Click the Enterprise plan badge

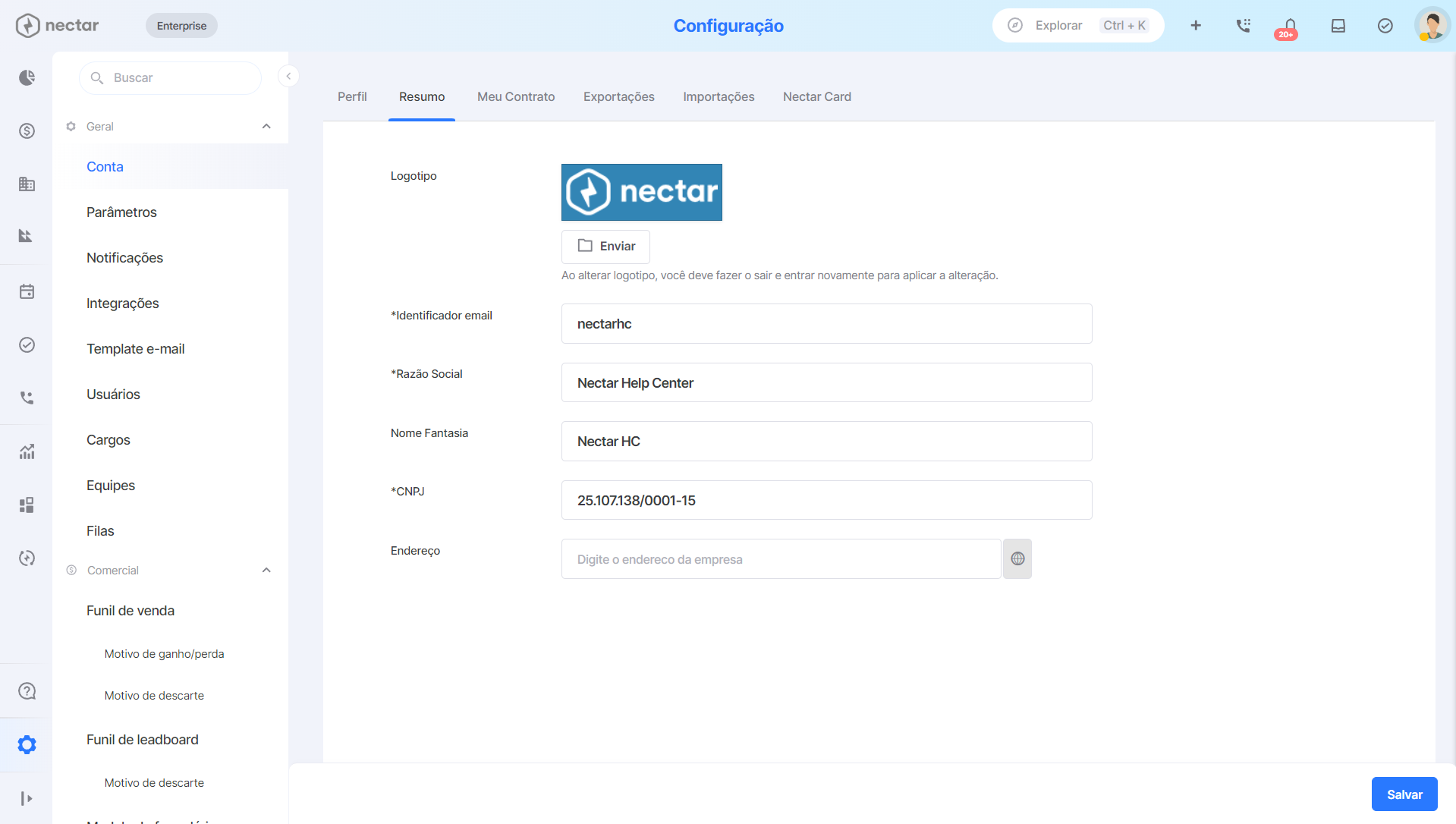[x=181, y=26]
